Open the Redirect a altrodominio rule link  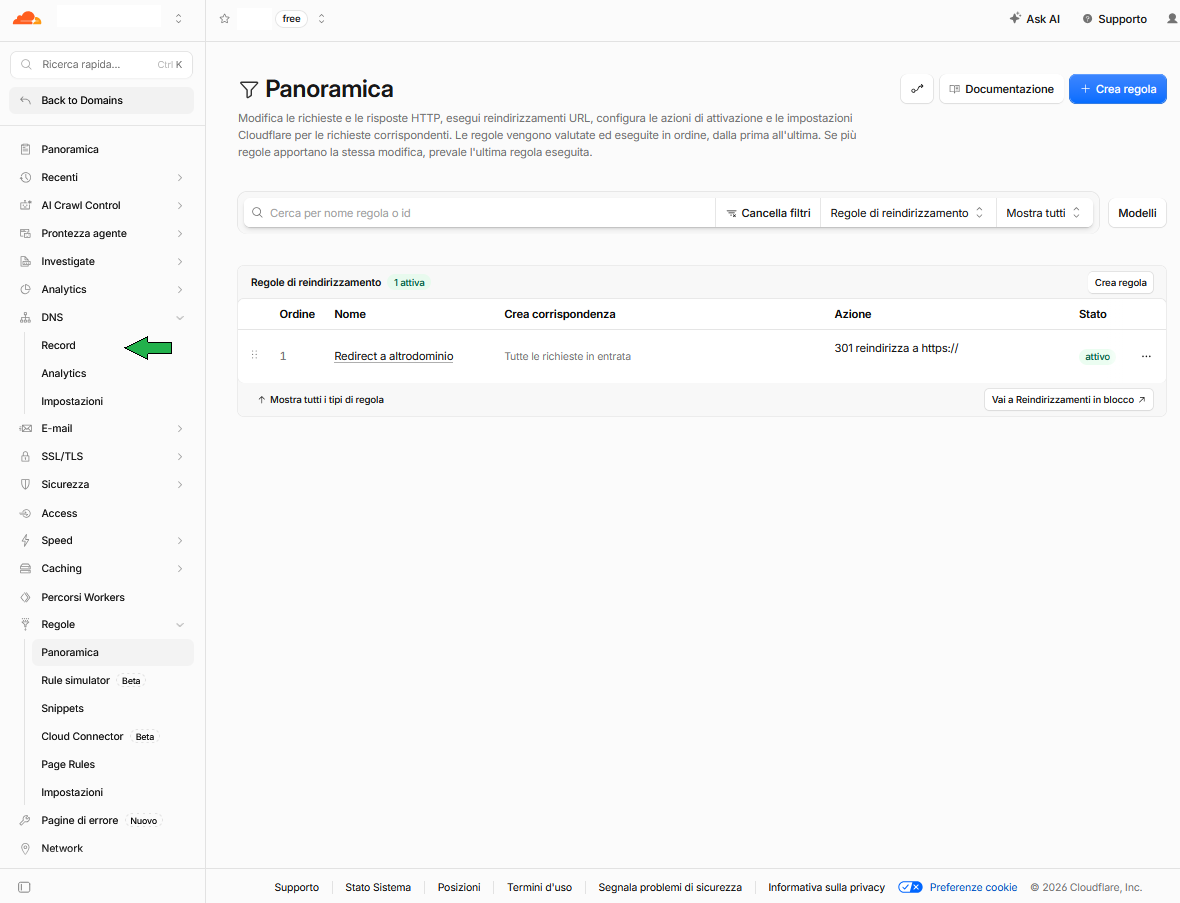tap(394, 356)
